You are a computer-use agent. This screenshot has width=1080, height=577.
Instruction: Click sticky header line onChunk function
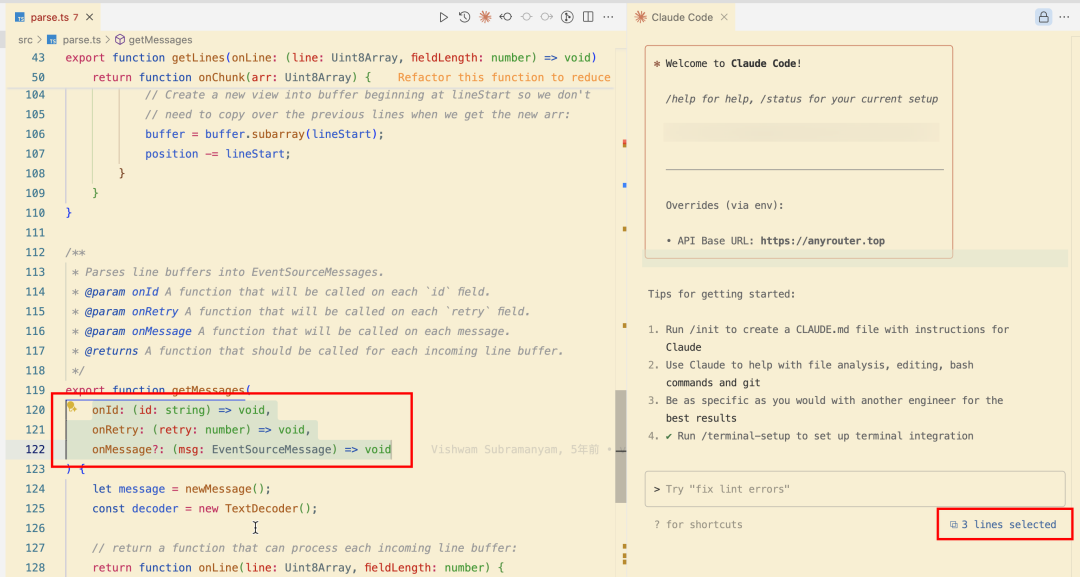231,77
